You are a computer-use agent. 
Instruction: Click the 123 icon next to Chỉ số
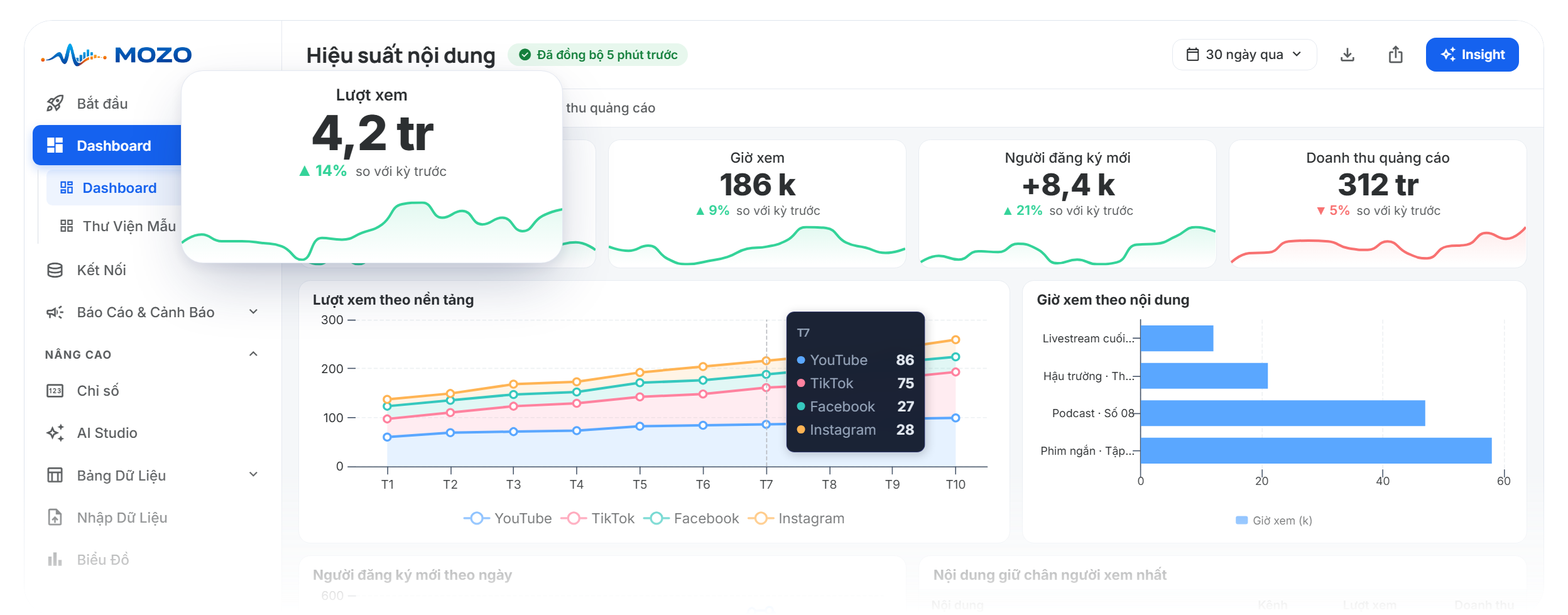(x=55, y=391)
